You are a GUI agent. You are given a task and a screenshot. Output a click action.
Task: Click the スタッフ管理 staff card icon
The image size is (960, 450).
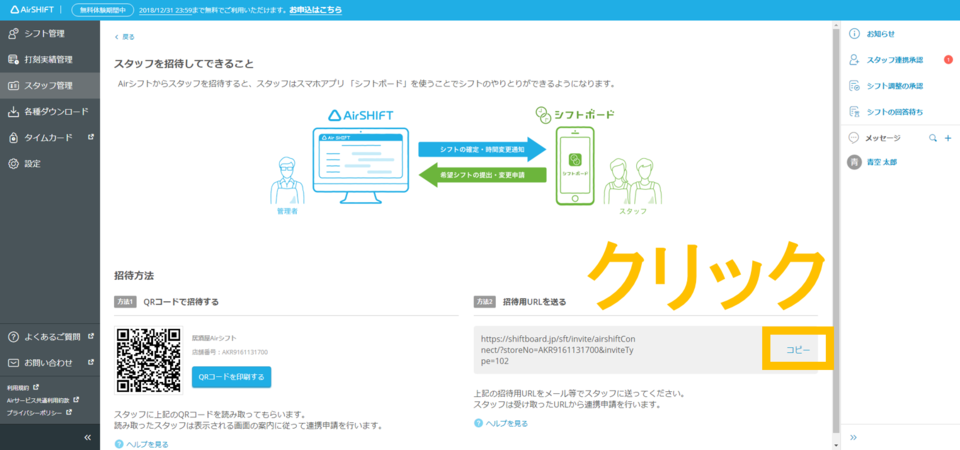[x=14, y=86]
